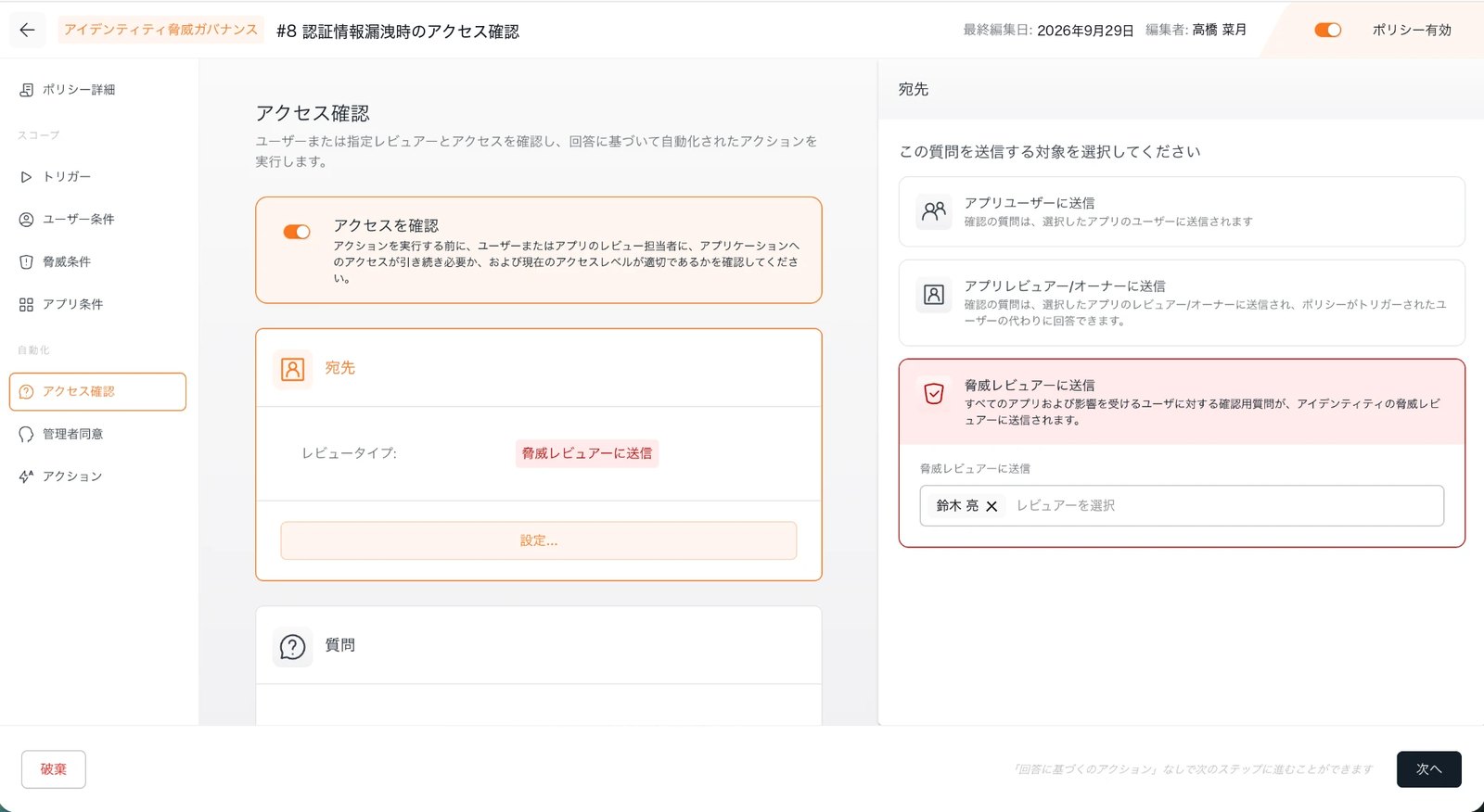Click the ポリシー詳細 document icon
Screen dimensions: 1484x812
26,90
